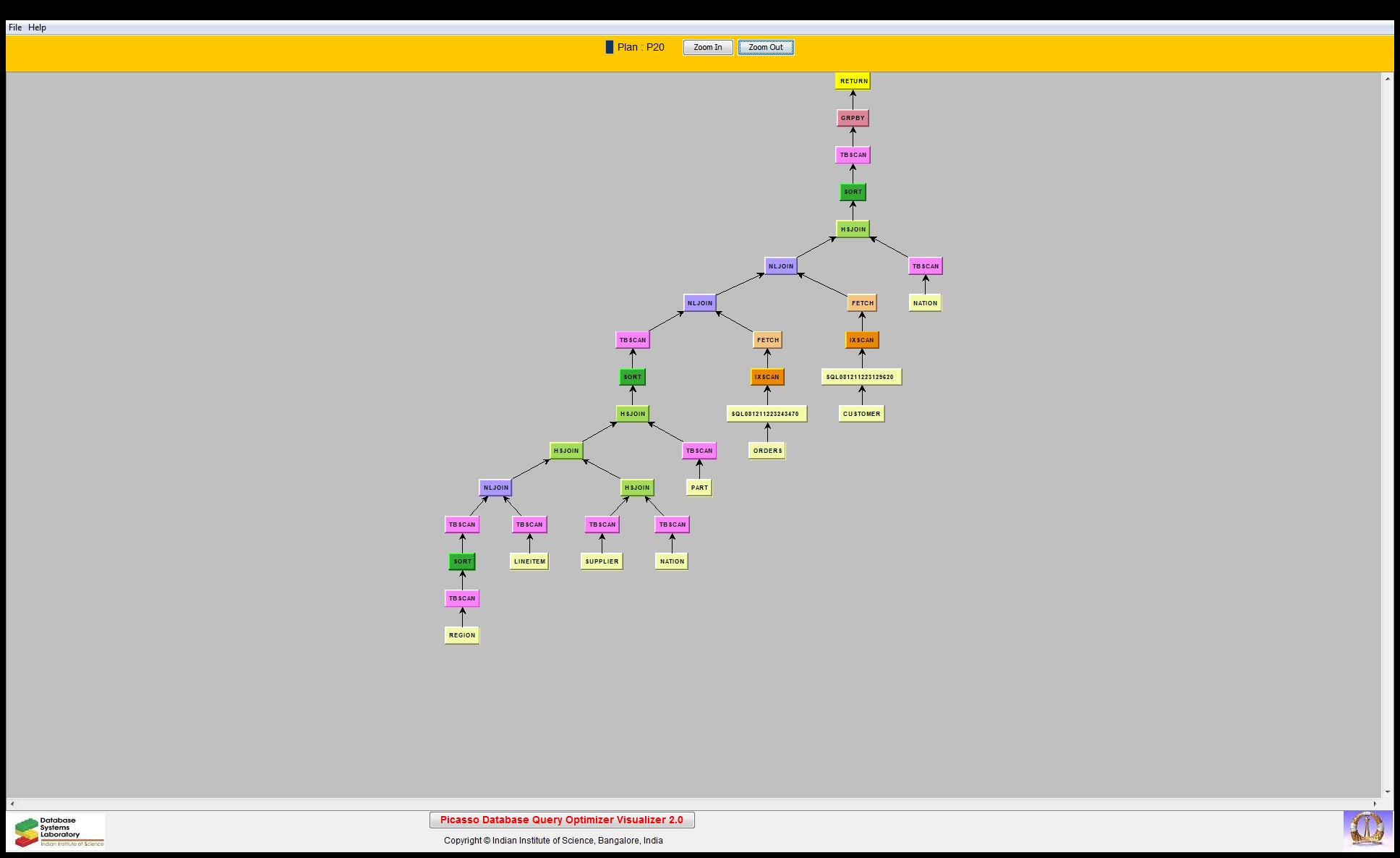
Task: Click the Picasso Database Query Optimizer Visualizer label
Action: coord(561,820)
